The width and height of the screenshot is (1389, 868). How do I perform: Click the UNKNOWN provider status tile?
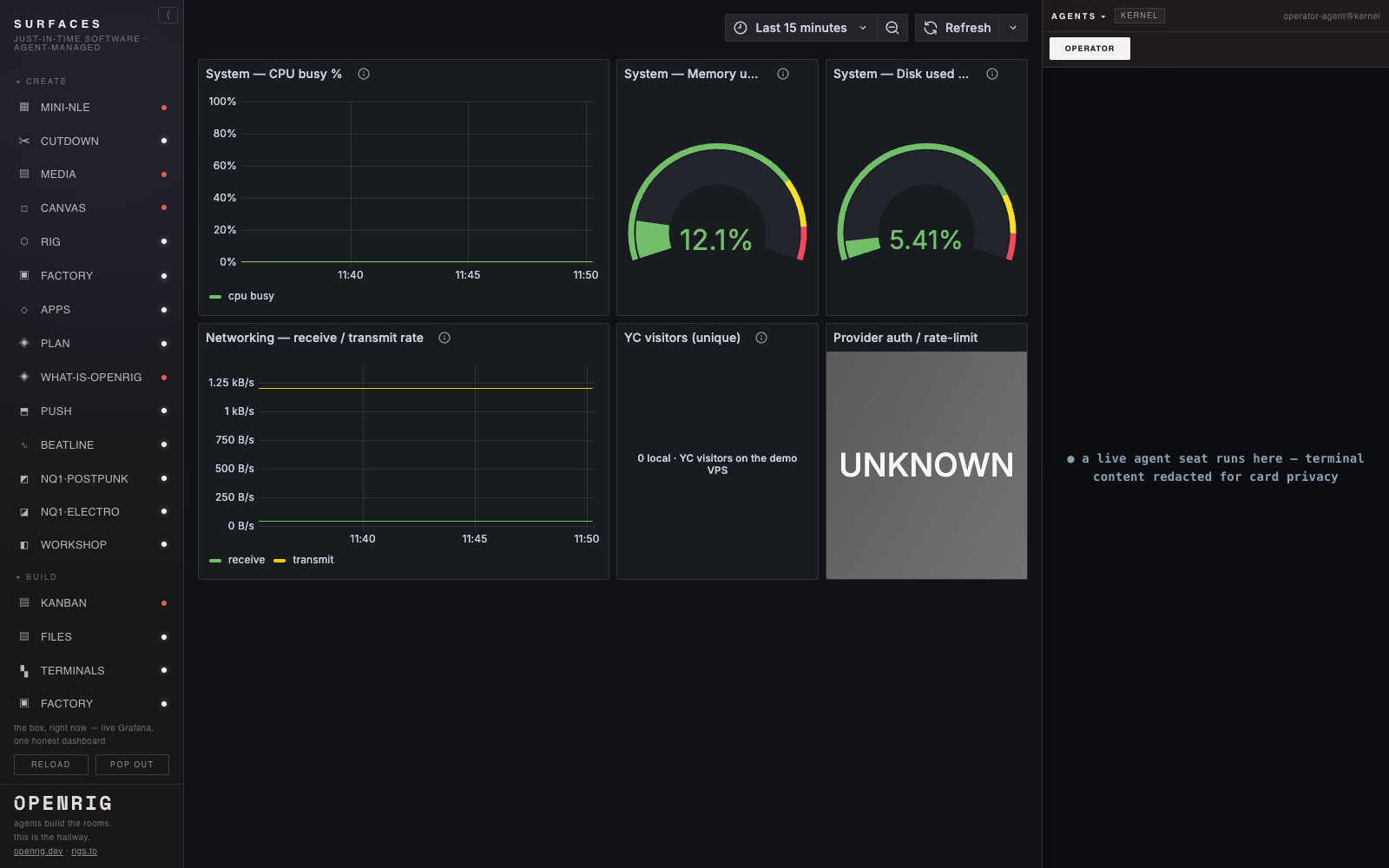tap(926, 465)
